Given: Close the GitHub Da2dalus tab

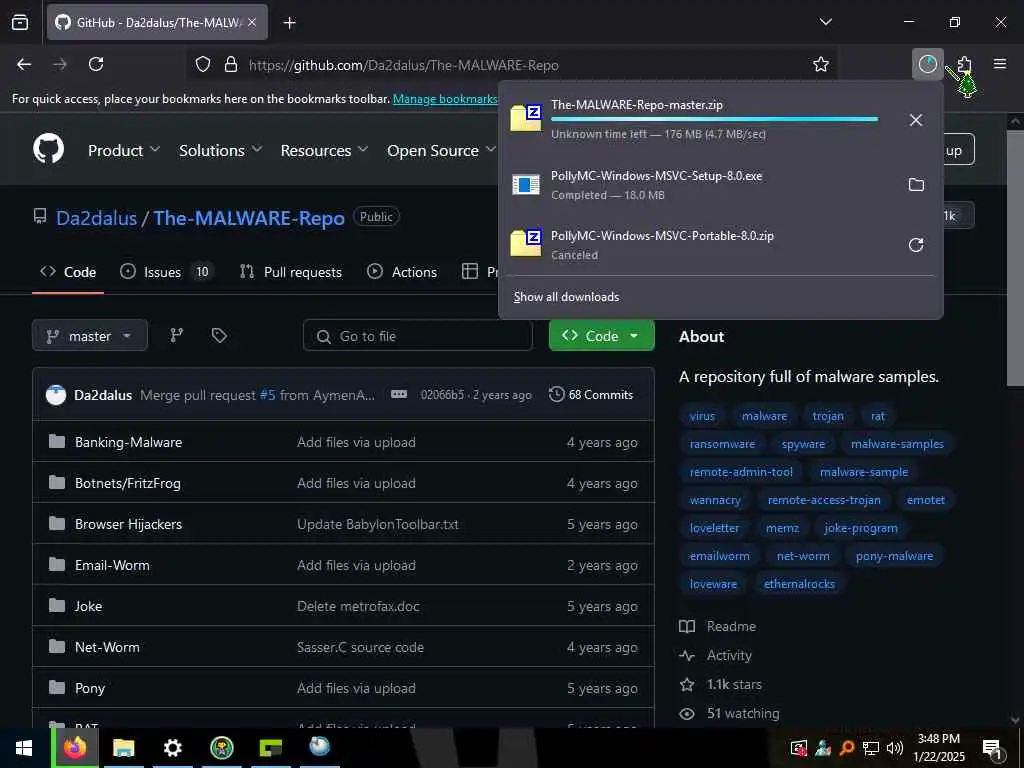Looking at the screenshot, I should [252, 23].
